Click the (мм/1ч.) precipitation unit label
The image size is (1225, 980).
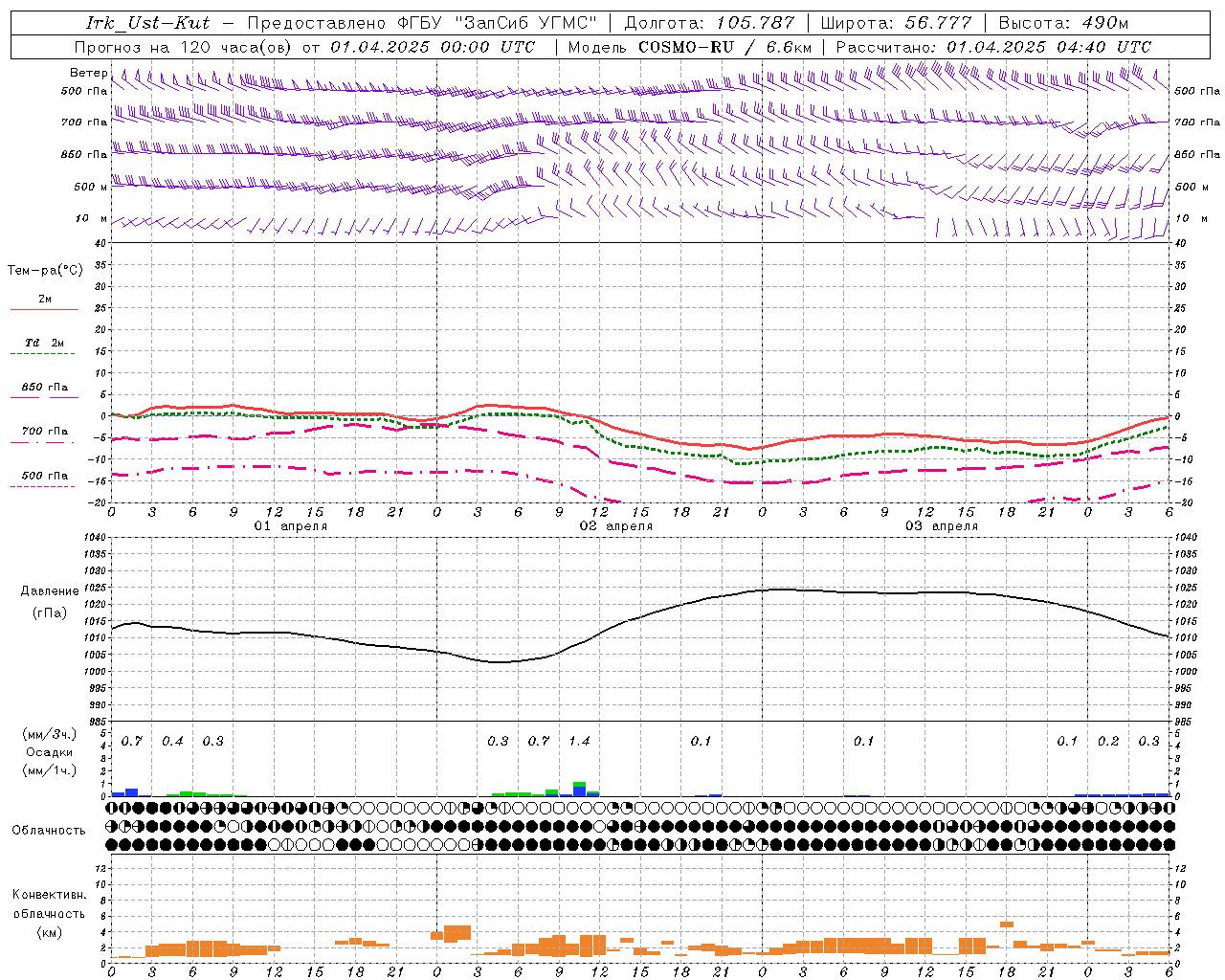pos(50,769)
